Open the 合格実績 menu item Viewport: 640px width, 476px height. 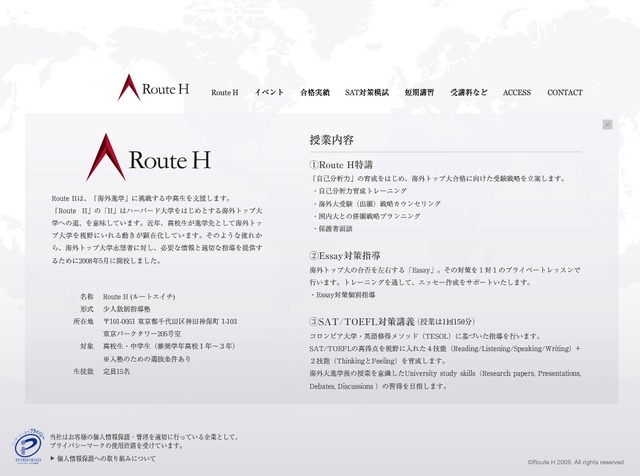[315, 93]
